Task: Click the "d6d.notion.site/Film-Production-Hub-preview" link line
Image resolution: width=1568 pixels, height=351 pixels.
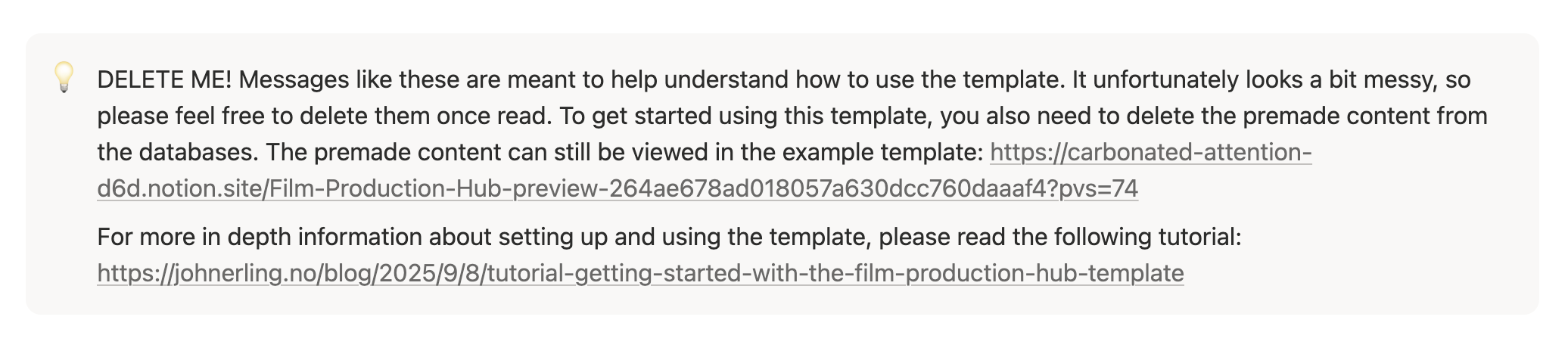Action: (x=618, y=188)
